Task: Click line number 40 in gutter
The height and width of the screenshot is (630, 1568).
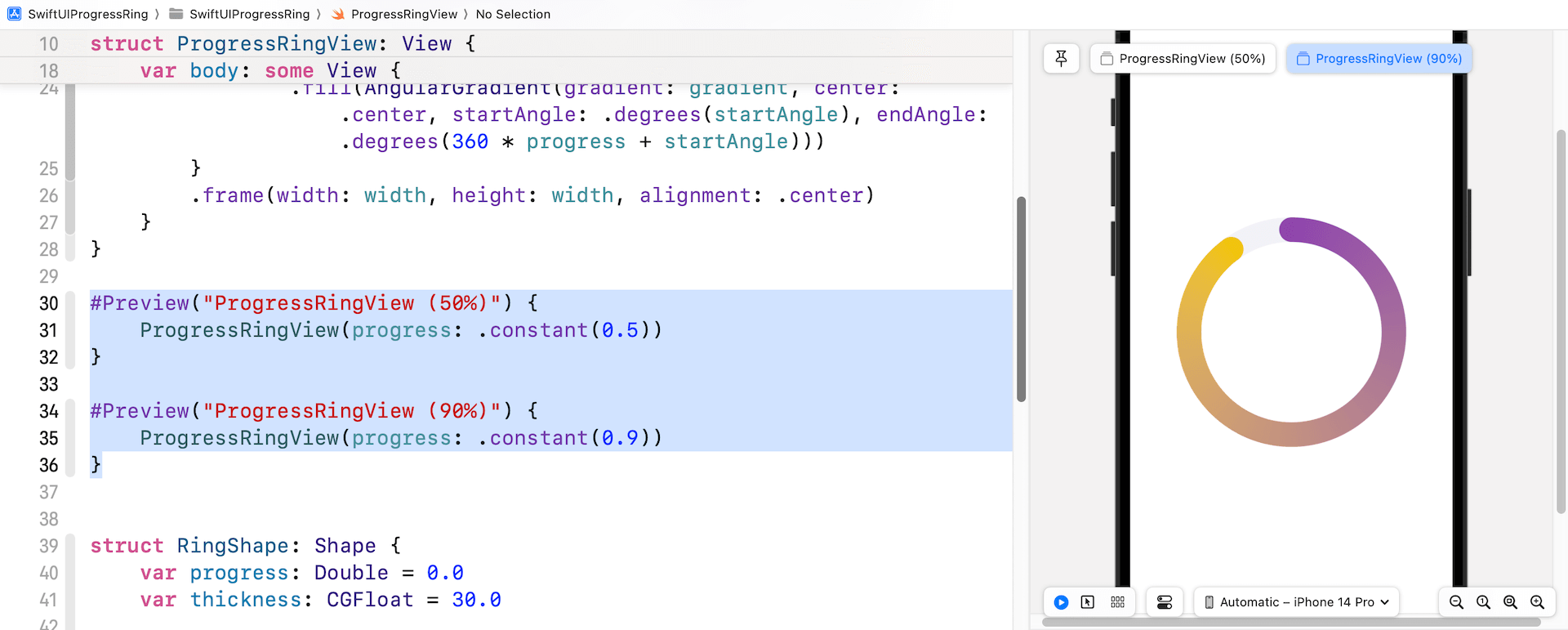Action: click(x=48, y=573)
